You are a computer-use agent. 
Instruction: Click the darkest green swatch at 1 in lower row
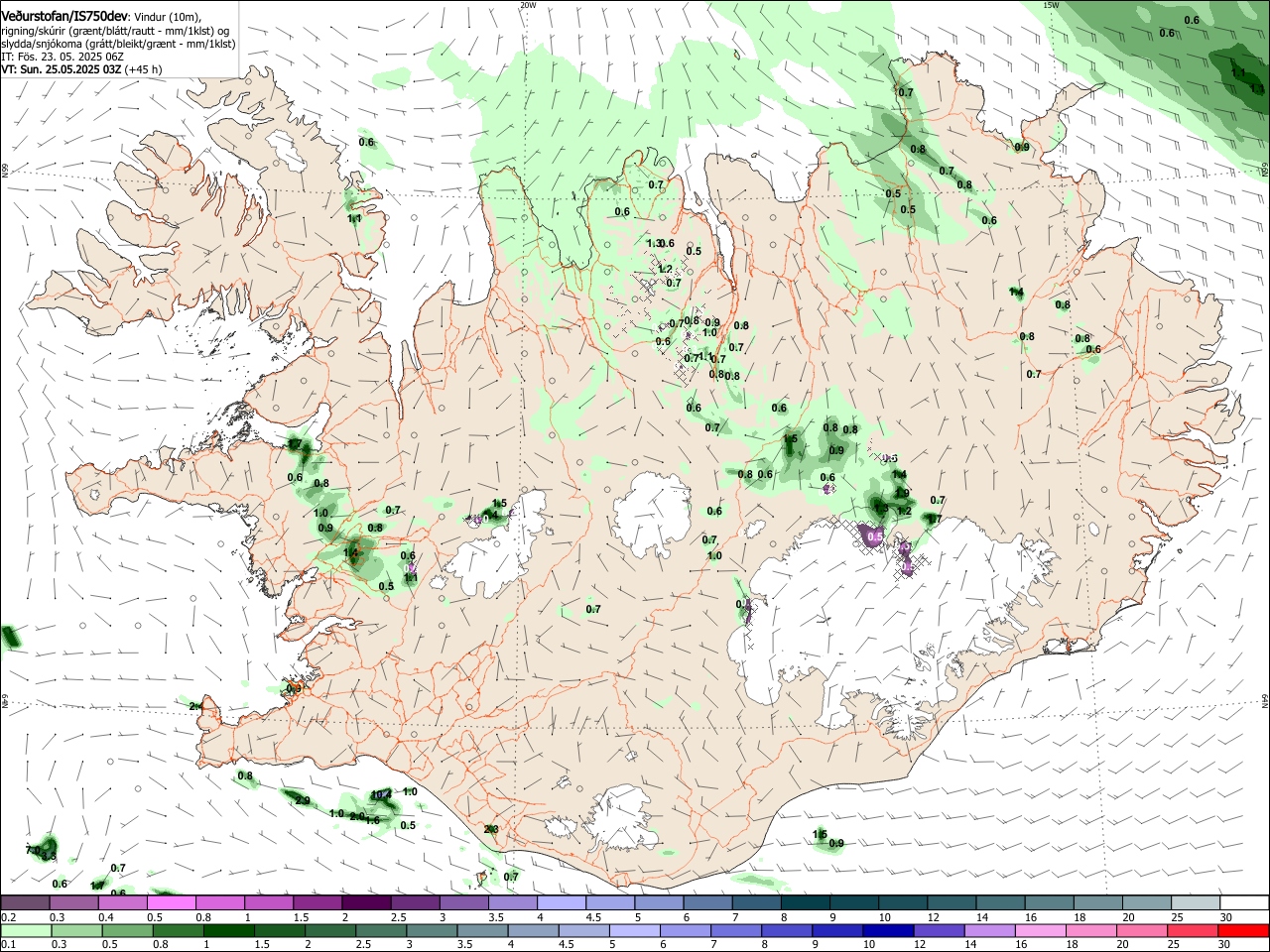tap(231, 930)
